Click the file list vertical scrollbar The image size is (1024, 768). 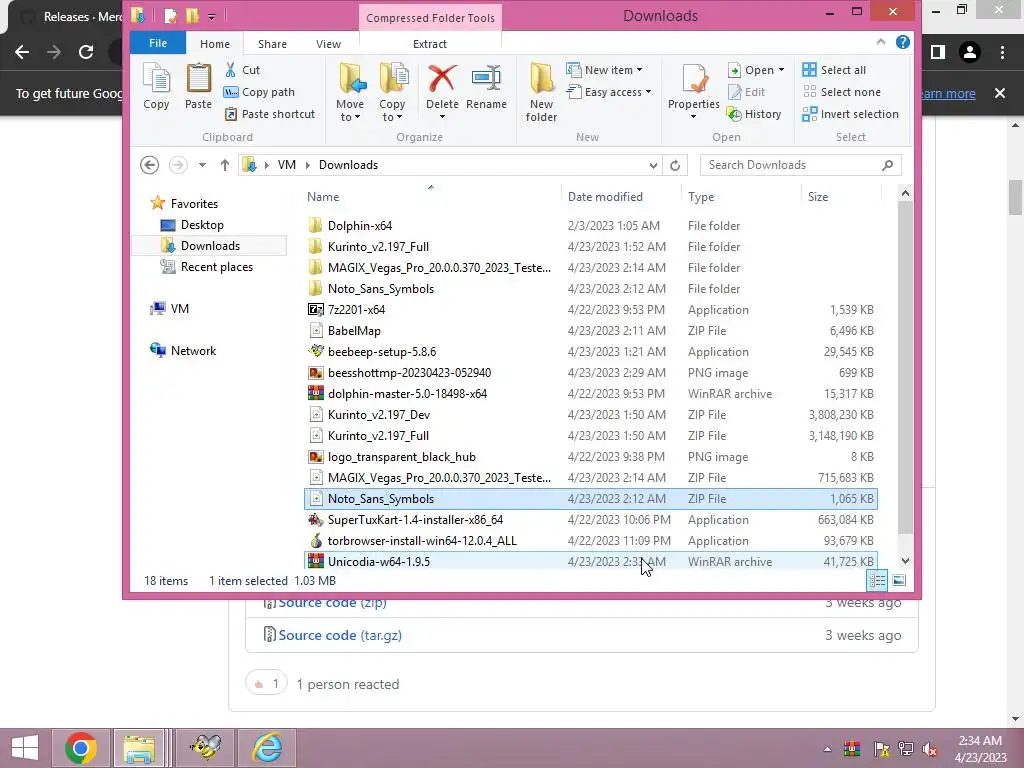(x=905, y=367)
